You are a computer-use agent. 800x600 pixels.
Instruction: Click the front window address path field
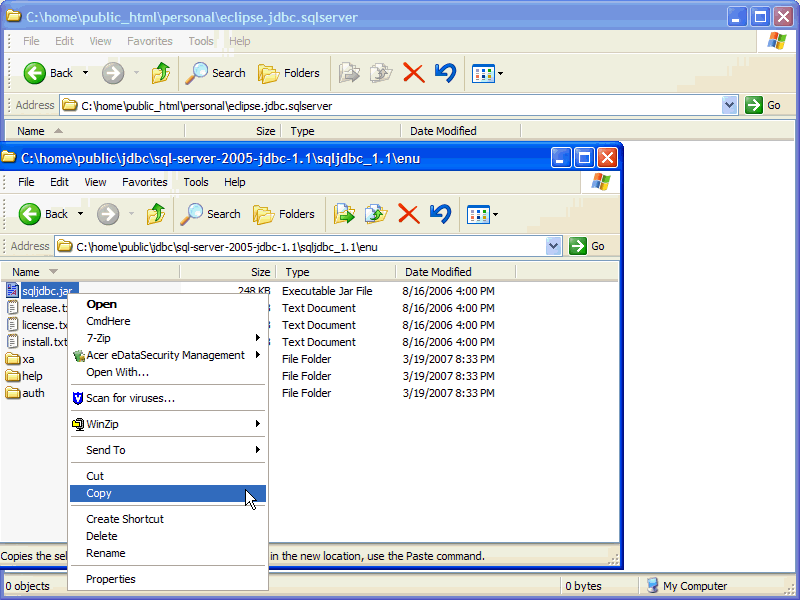tap(300, 246)
